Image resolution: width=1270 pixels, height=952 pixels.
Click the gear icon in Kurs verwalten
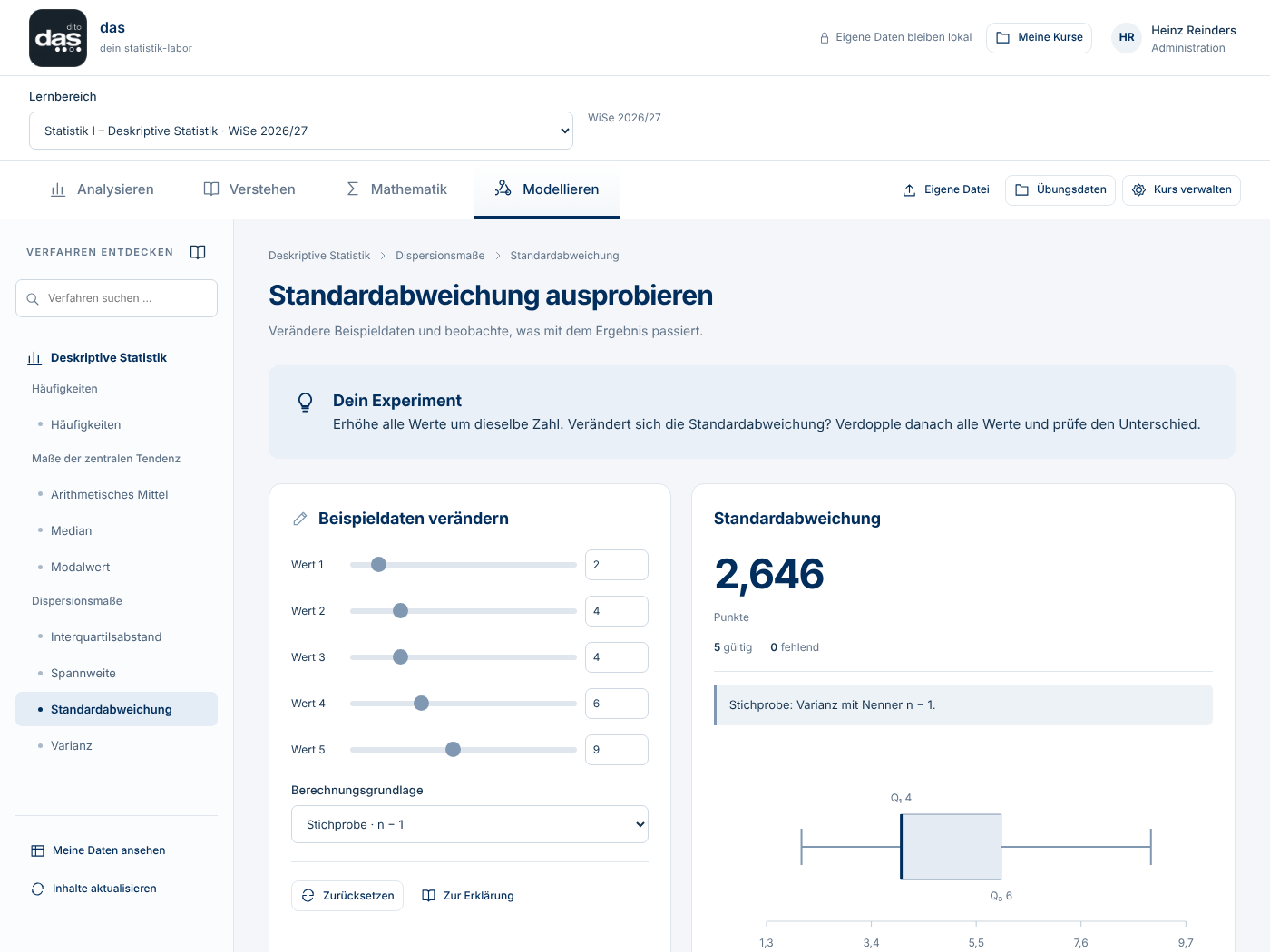coord(1139,190)
